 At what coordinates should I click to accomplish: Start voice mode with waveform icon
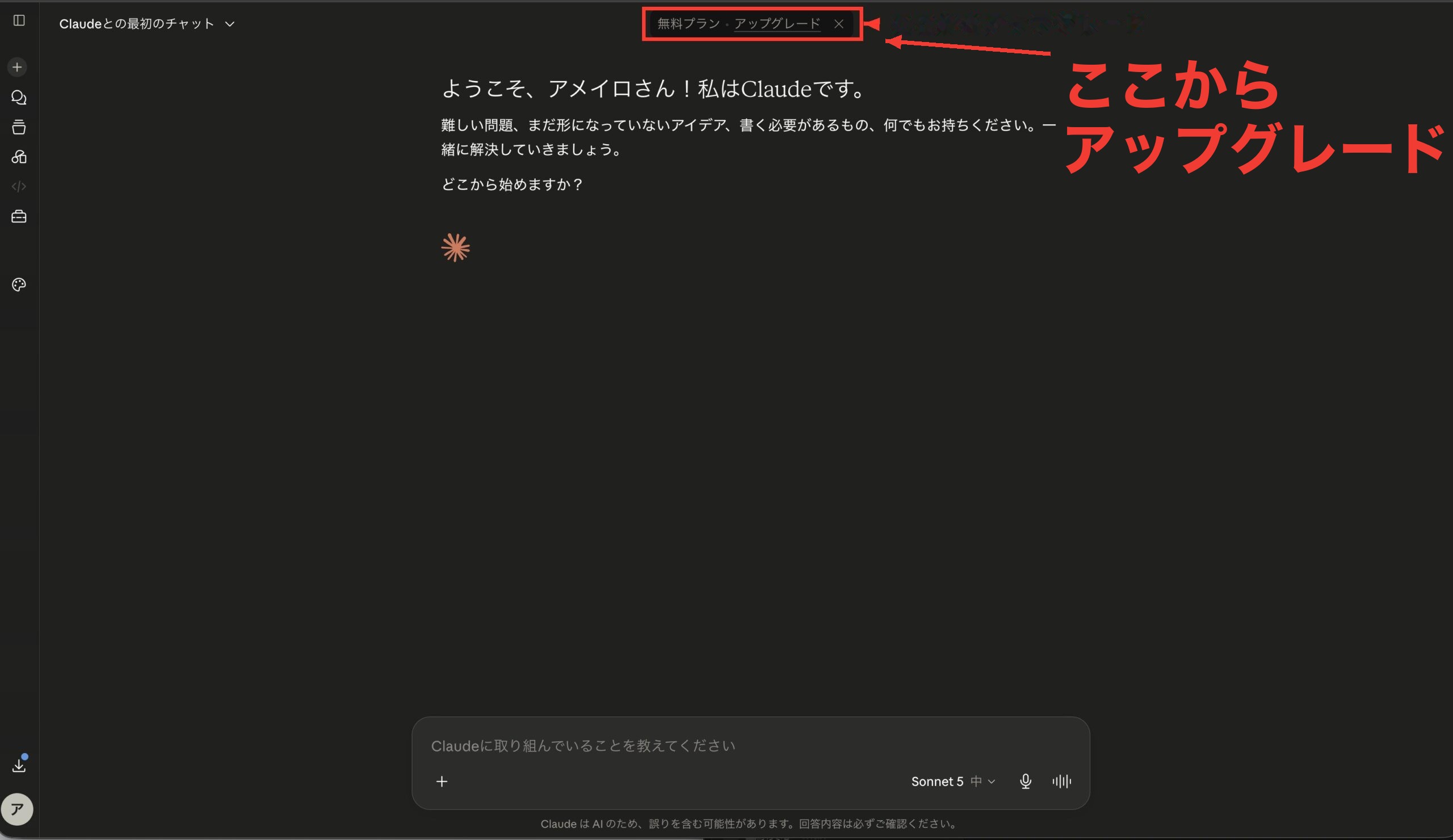point(1061,781)
